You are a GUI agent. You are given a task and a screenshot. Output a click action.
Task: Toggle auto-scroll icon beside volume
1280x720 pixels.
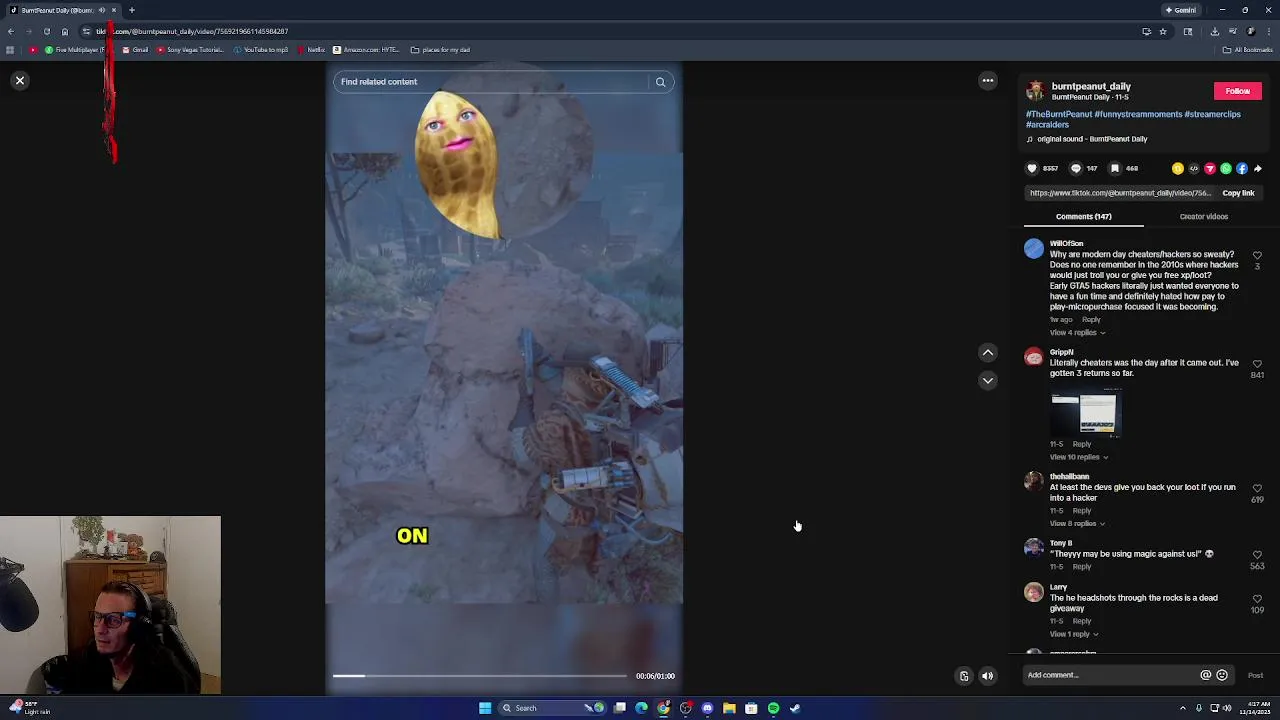964,676
